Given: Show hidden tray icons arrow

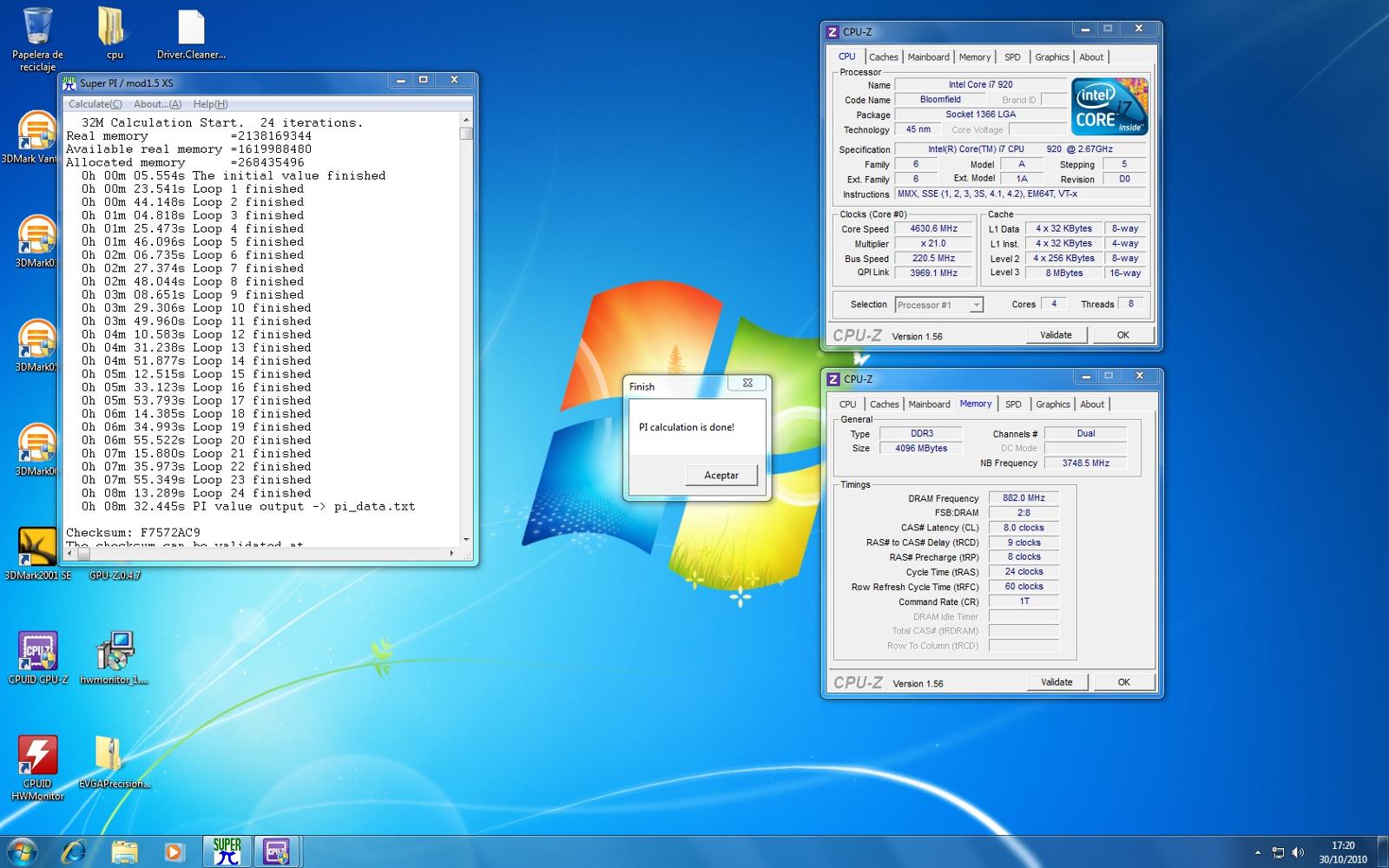Looking at the screenshot, I should (x=1258, y=852).
